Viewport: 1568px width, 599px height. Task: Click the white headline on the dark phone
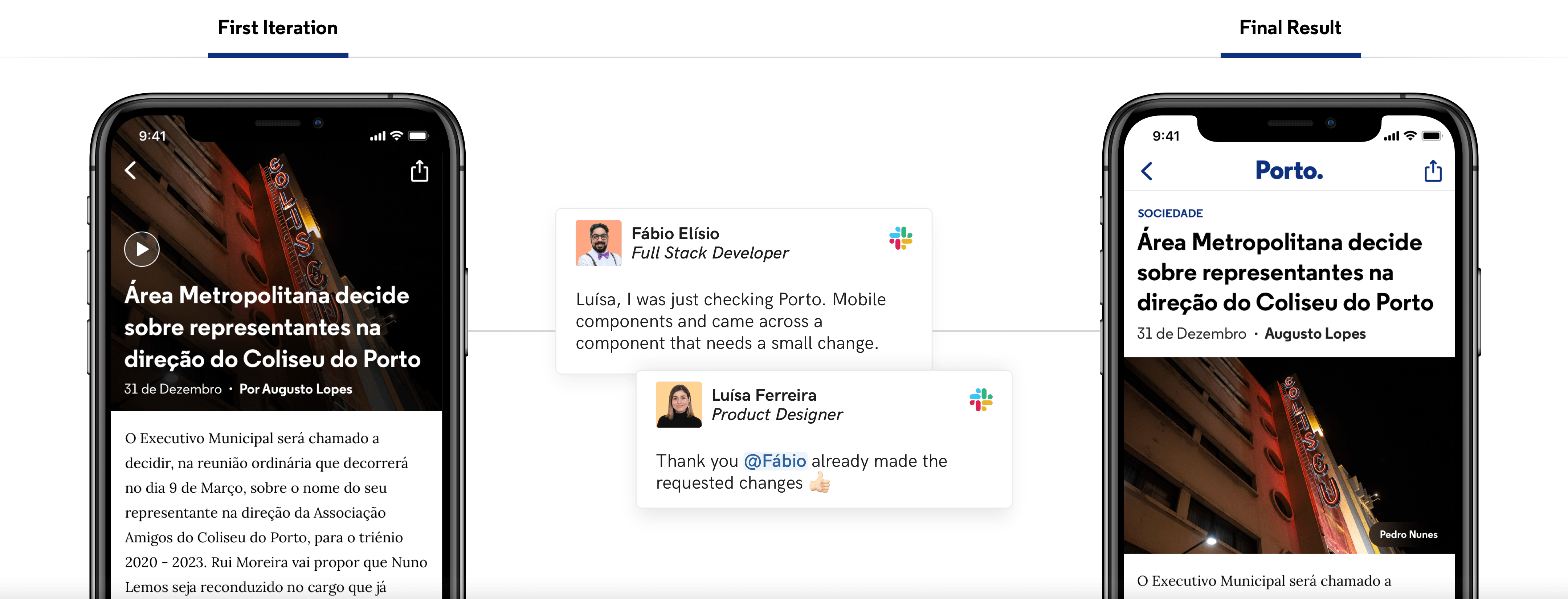pyautogui.click(x=272, y=327)
